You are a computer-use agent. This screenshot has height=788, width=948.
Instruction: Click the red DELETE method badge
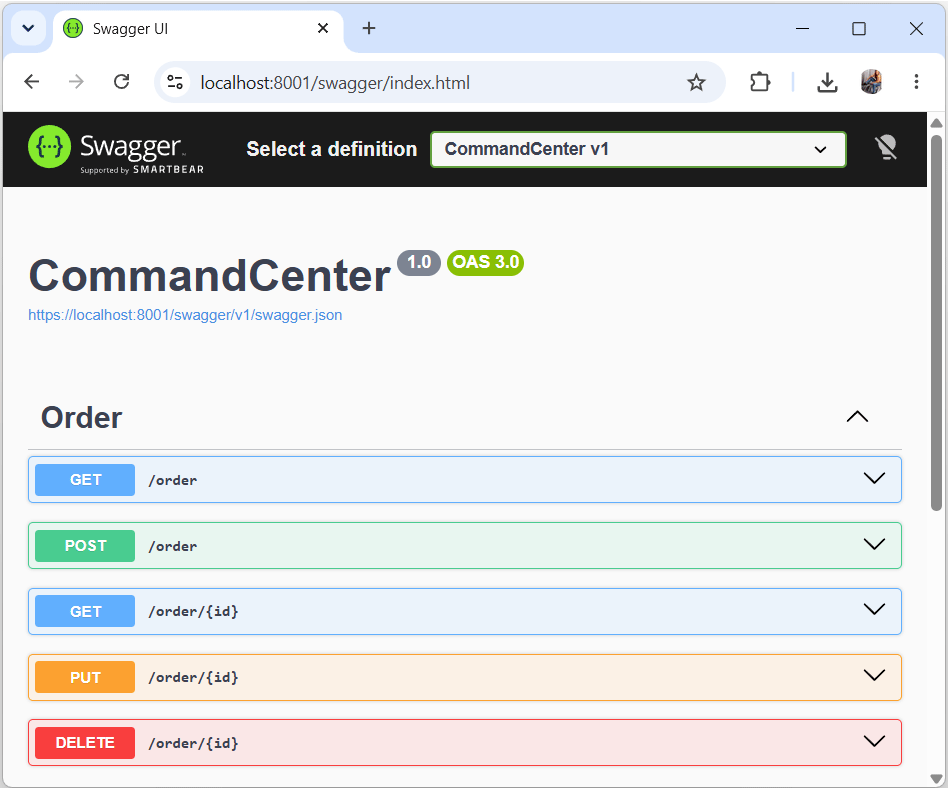tap(85, 743)
